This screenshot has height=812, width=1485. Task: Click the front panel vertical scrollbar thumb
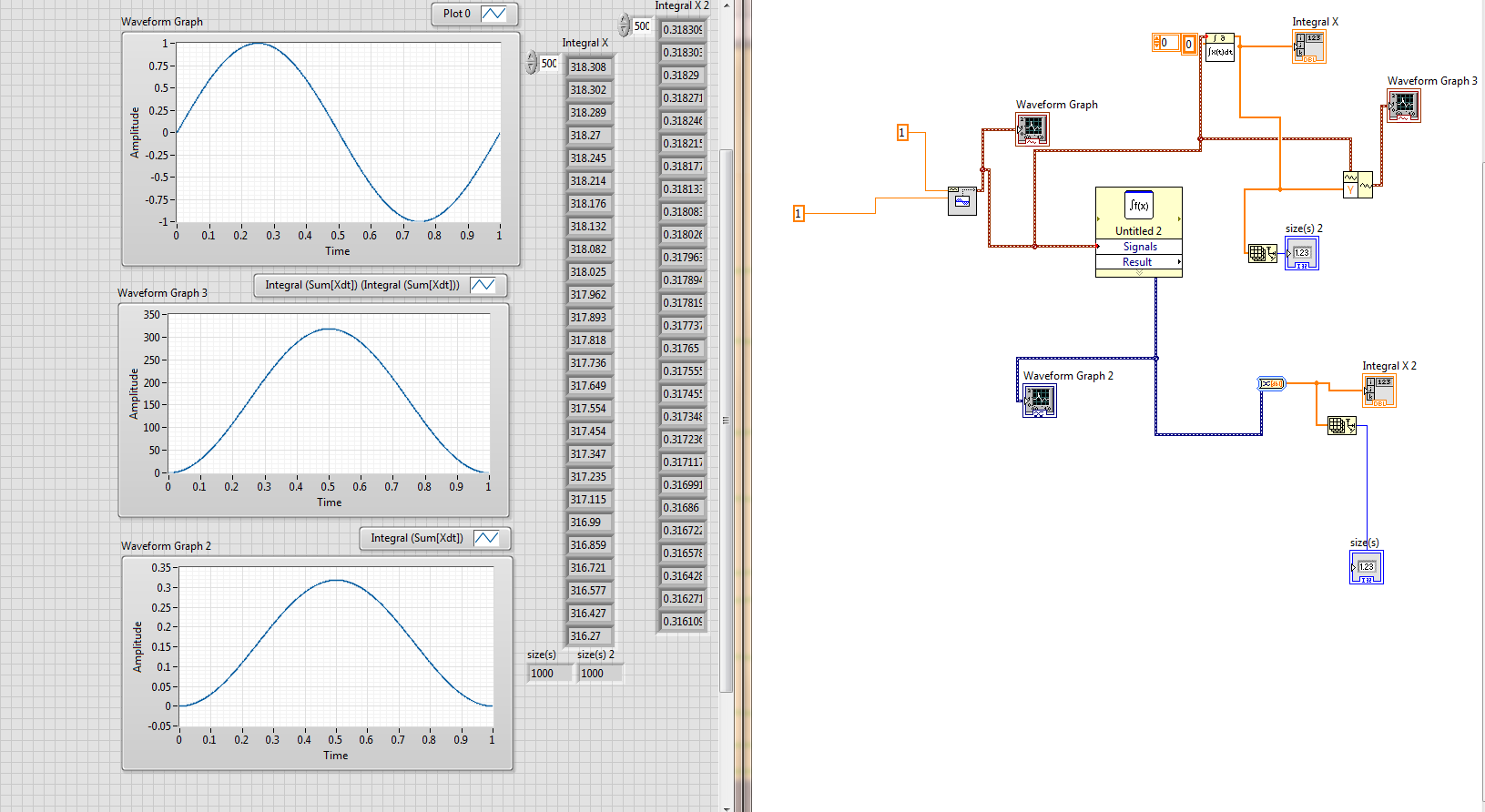tap(726, 421)
